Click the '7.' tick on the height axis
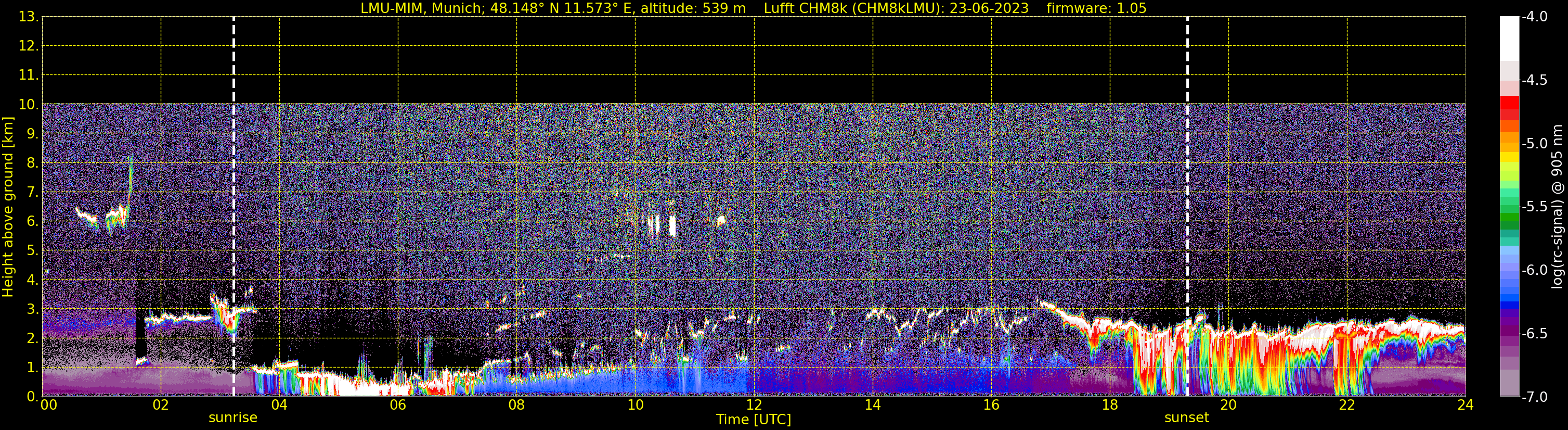This screenshot has height=430, width=1568. coord(33,193)
